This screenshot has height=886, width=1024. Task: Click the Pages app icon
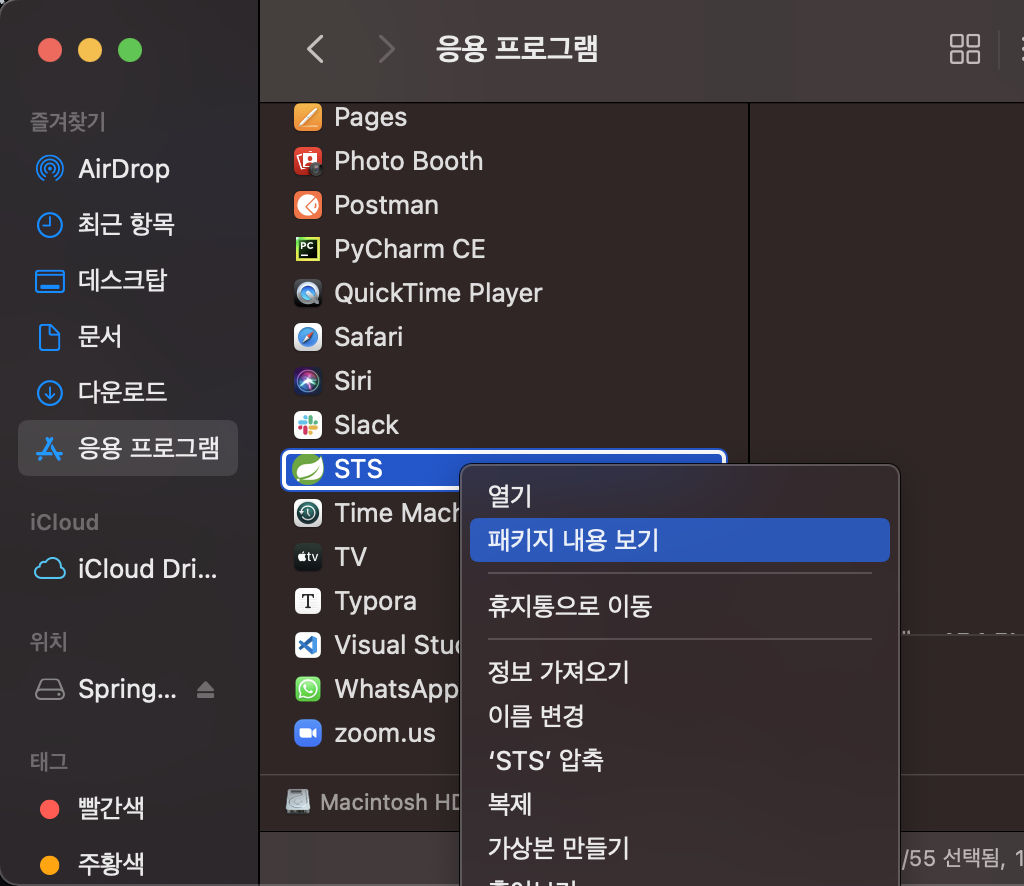(308, 118)
